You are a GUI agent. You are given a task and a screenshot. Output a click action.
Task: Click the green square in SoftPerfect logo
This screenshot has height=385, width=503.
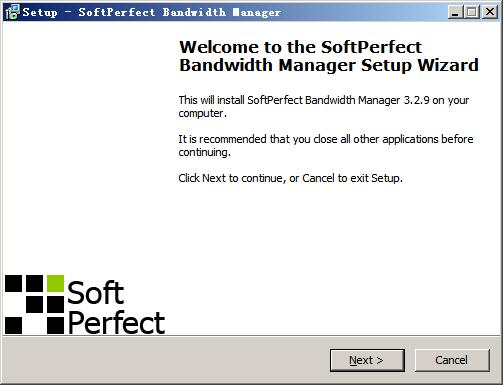(55, 283)
